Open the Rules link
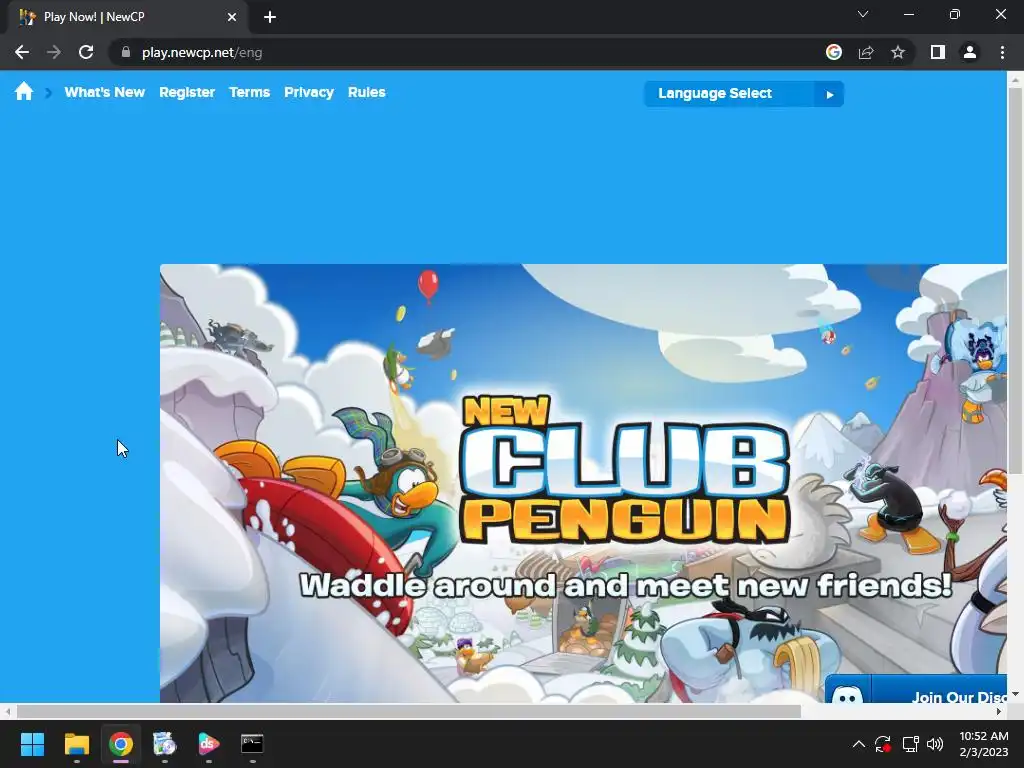Screen dimensions: 1024x768 pyautogui.click(x=366, y=92)
